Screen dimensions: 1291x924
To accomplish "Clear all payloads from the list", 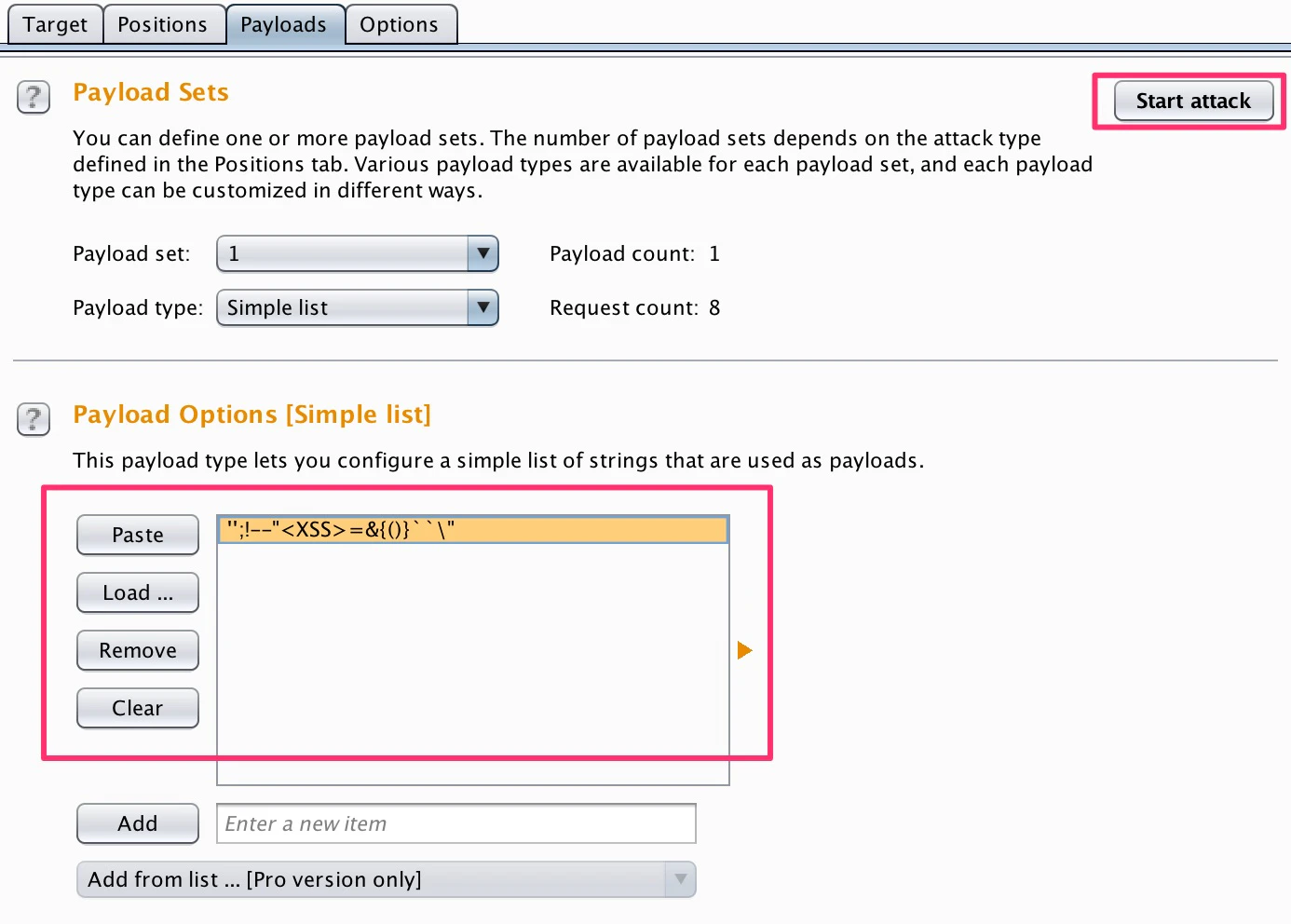I will coord(137,708).
